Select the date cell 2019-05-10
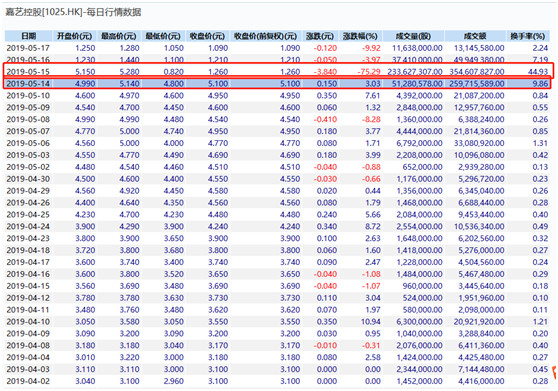Viewport: 558px width, 391px height. click(28, 96)
